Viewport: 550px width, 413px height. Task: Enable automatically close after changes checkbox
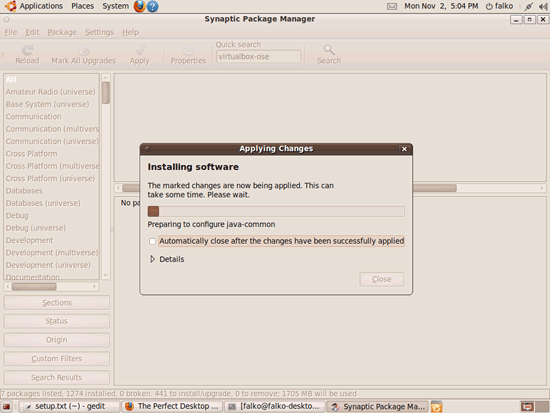pyautogui.click(x=152, y=241)
